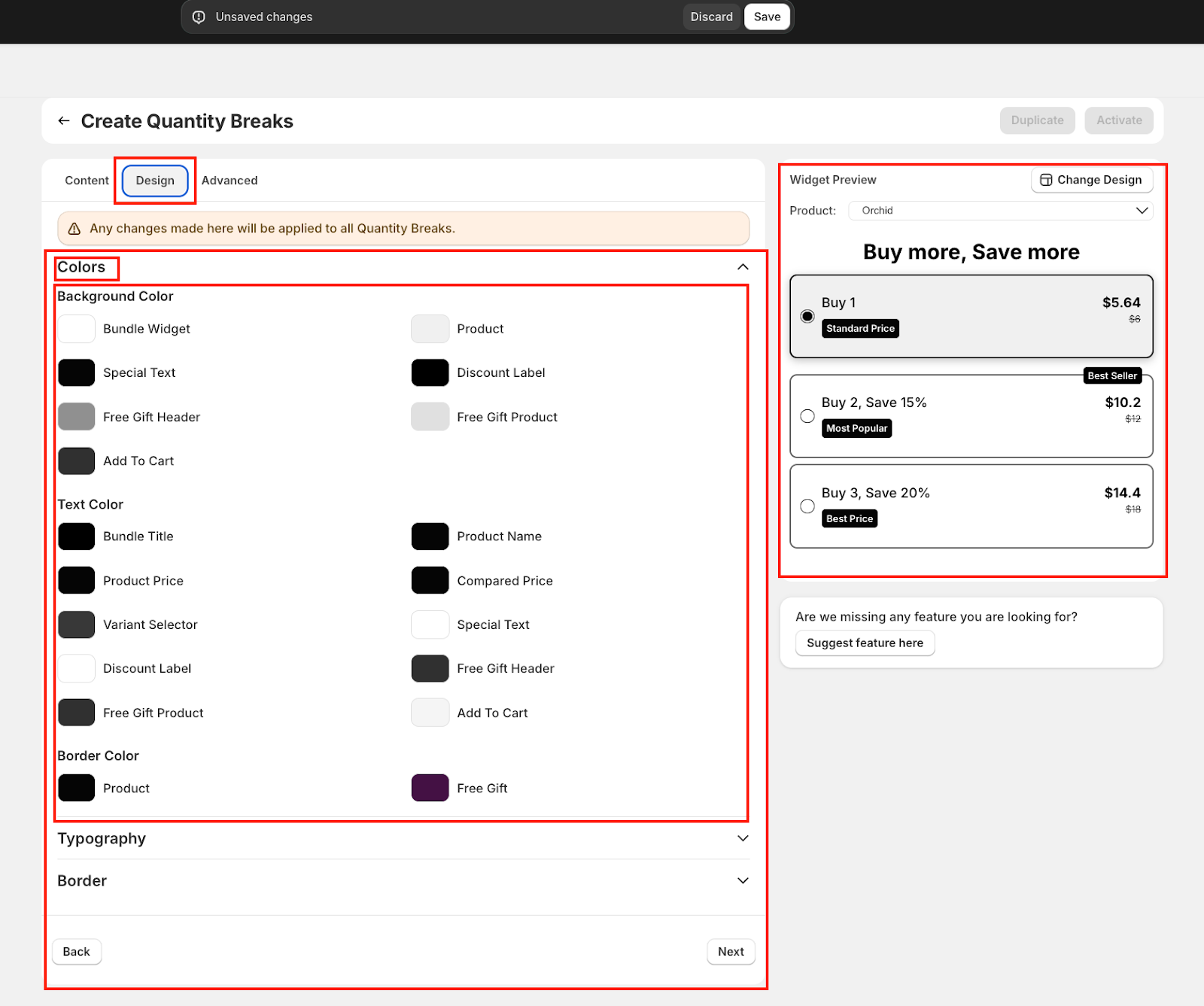Open the Free Gift border color swatch

point(430,788)
